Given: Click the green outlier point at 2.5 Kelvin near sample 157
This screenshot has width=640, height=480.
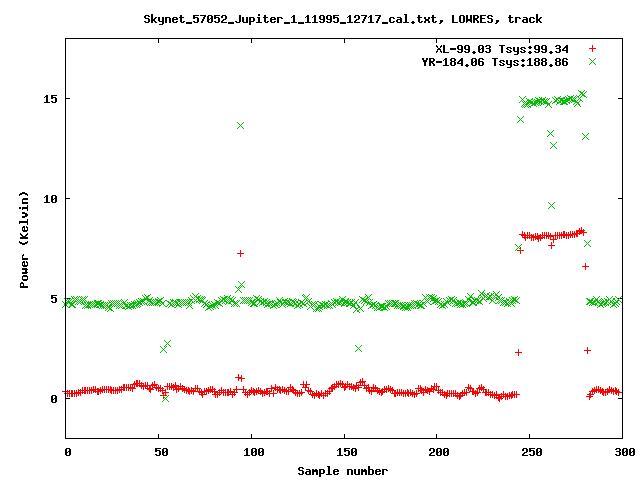Looking at the screenshot, I should [x=358, y=349].
